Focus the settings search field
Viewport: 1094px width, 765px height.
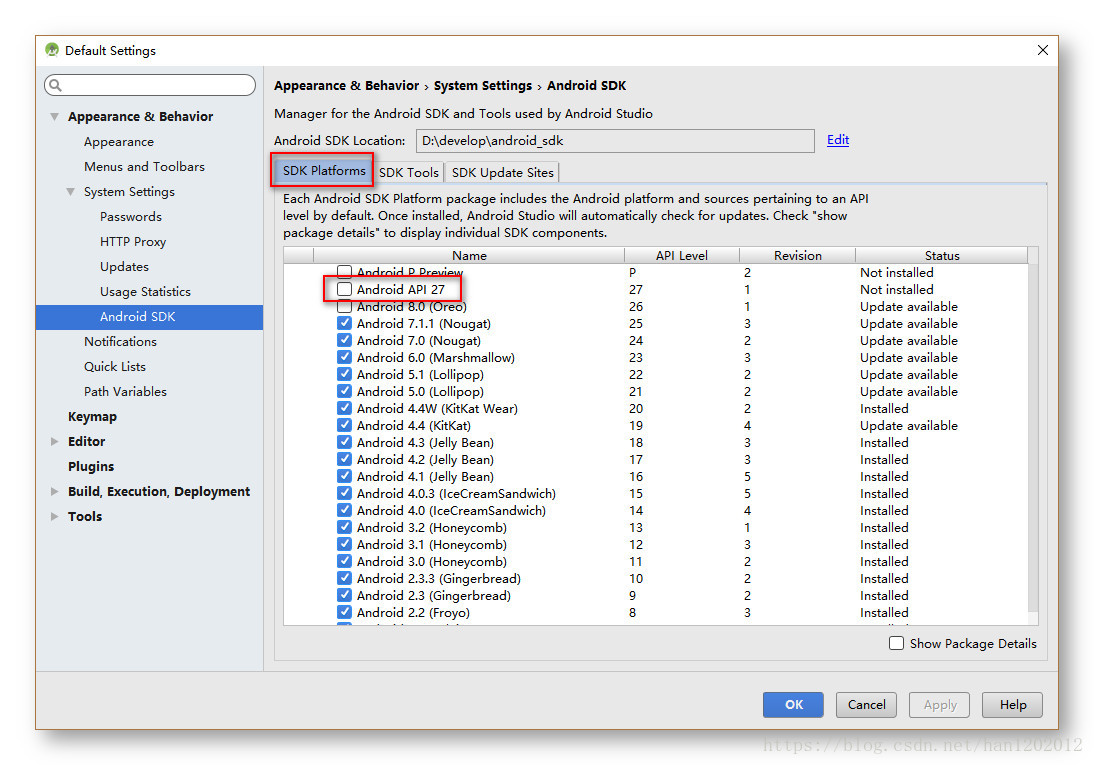pyautogui.click(x=150, y=85)
